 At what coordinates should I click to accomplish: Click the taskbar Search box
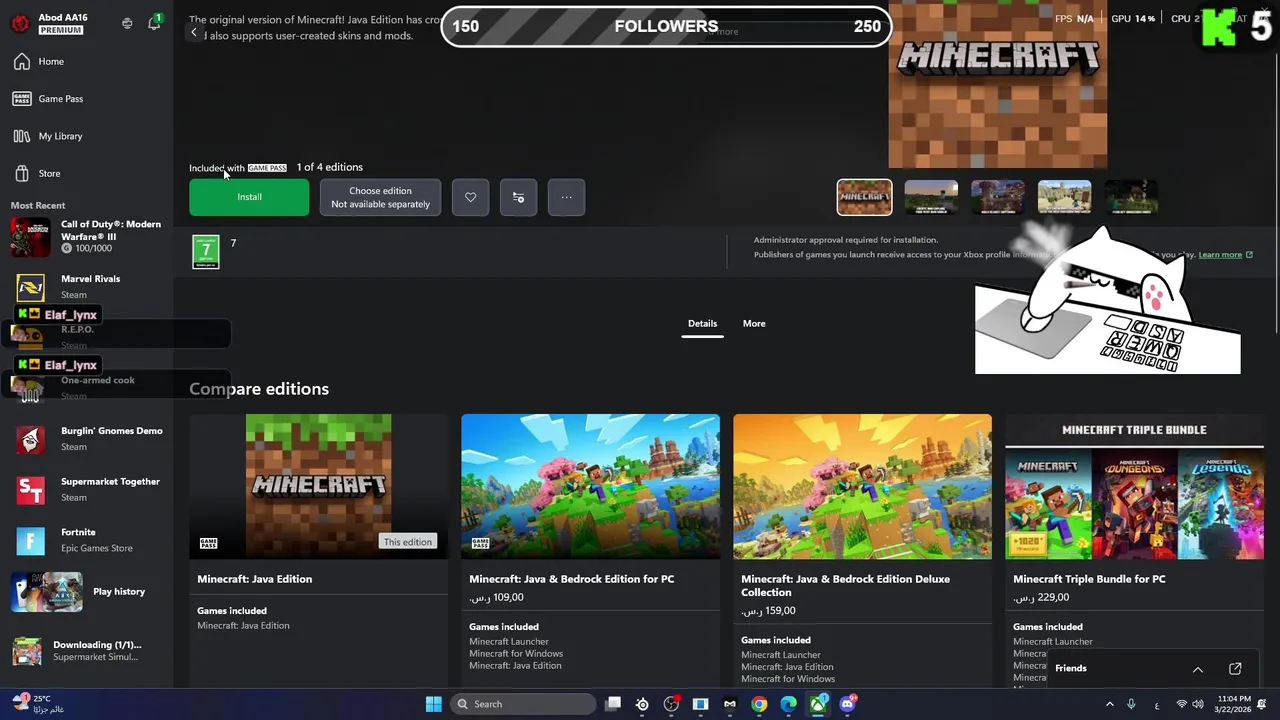524,704
